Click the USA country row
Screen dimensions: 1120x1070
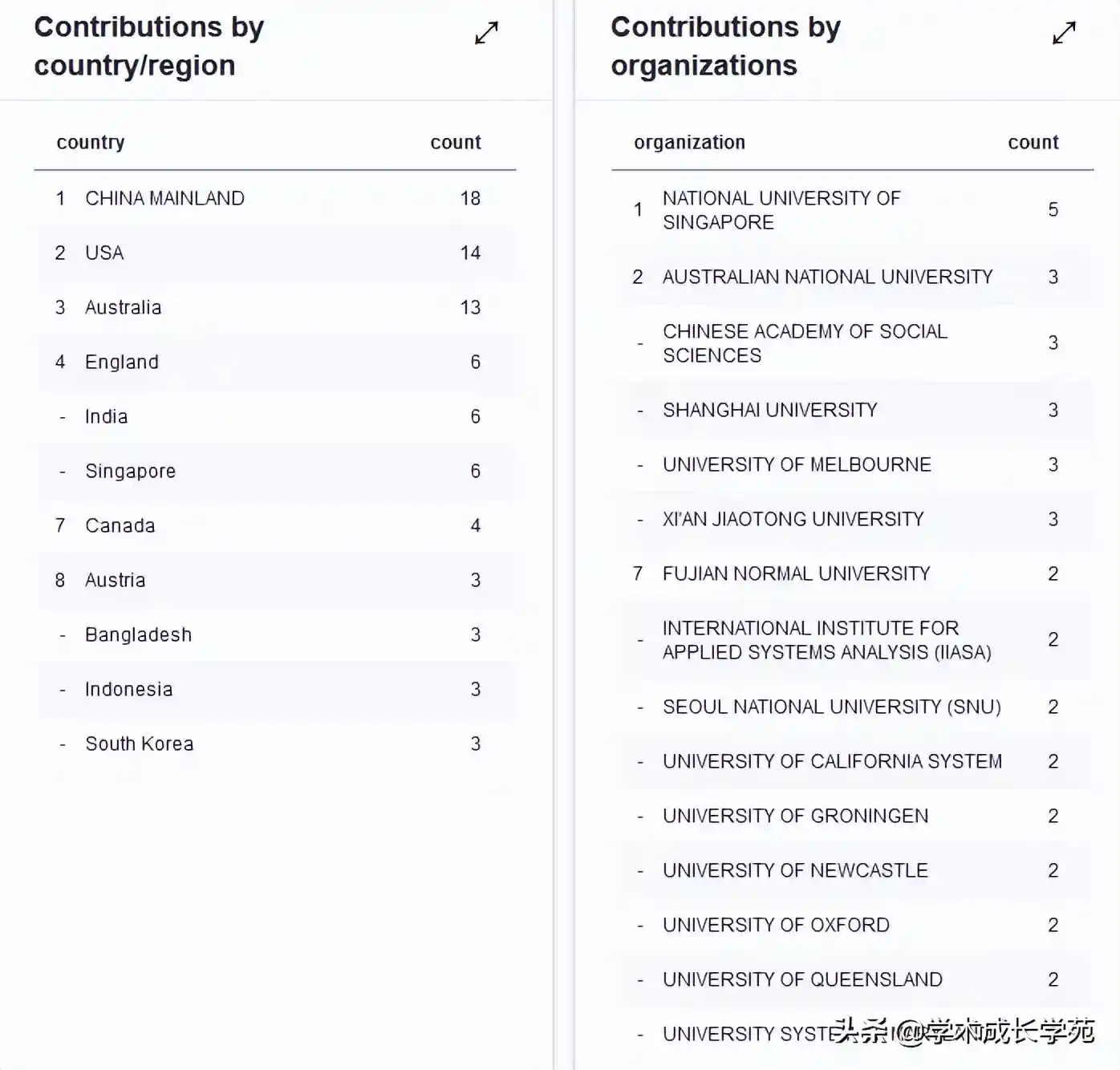click(x=275, y=253)
